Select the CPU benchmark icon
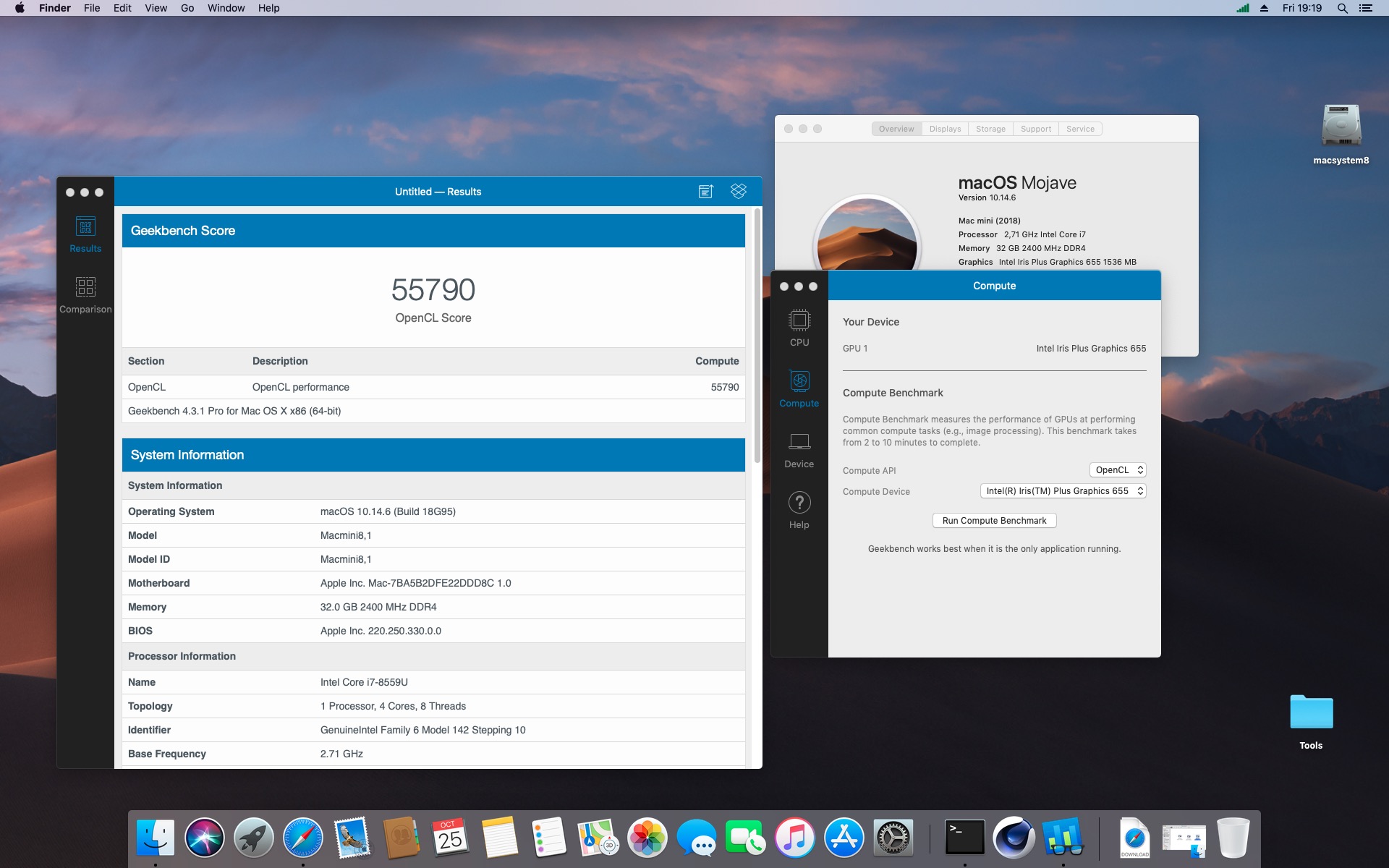The width and height of the screenshot is (1389, 868). 799,328
